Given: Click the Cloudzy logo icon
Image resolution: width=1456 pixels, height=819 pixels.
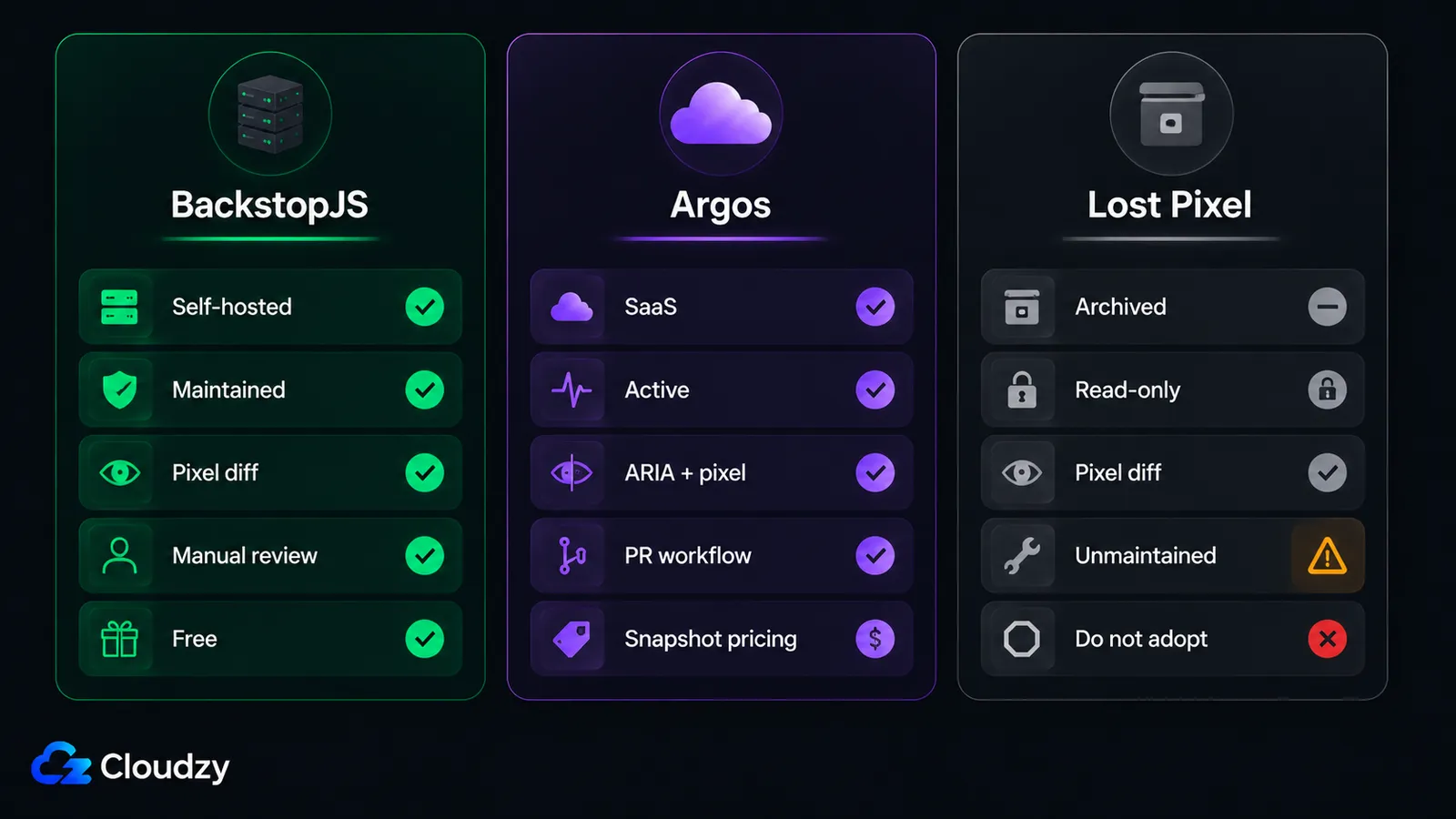Looking at the screenshot, I should [x=61, y=763].
